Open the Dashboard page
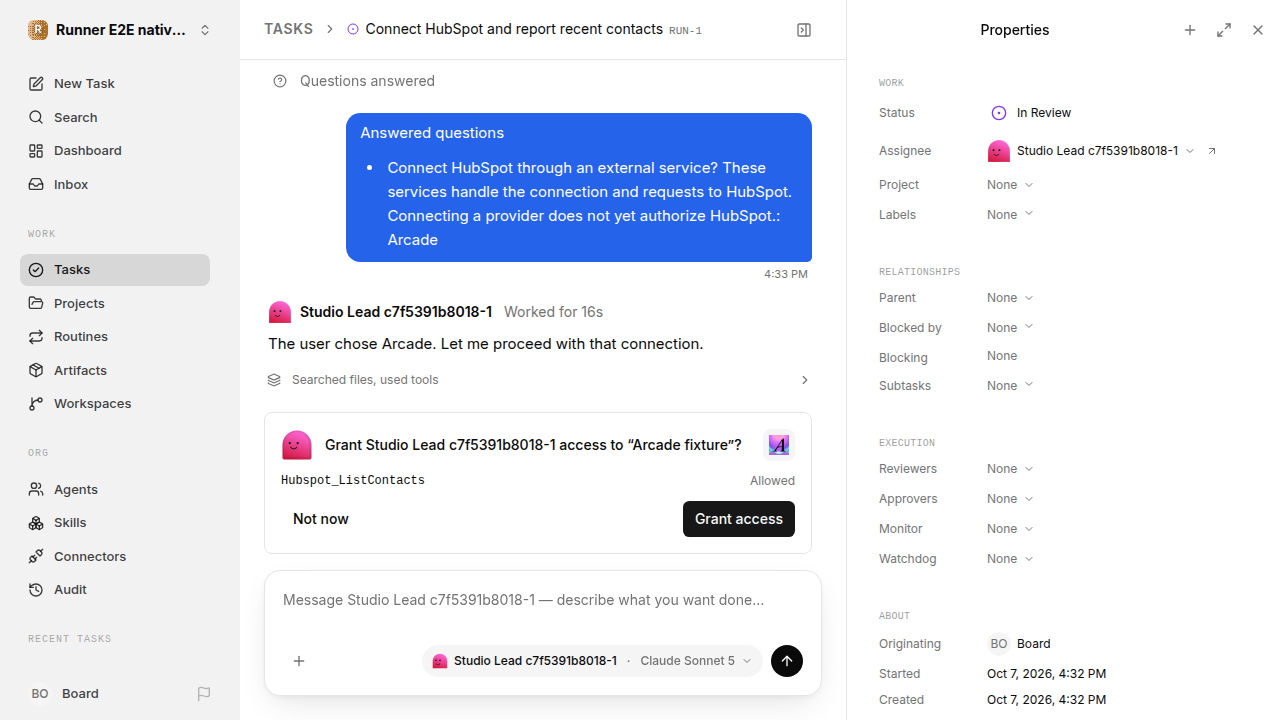This screenshot has height=720, width=1280. coord(115,151)
